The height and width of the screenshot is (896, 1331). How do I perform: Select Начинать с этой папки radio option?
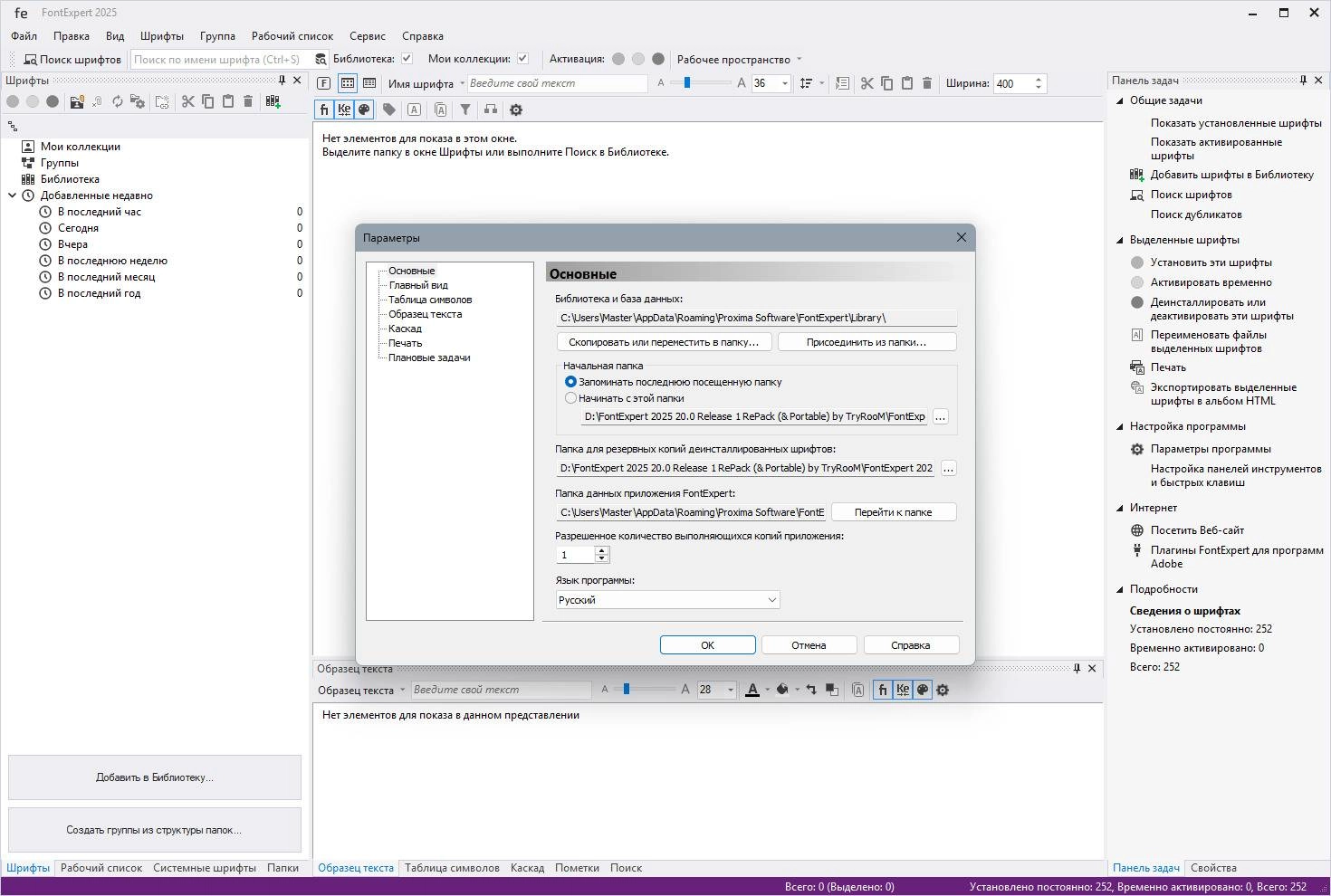tap(570, 398)
